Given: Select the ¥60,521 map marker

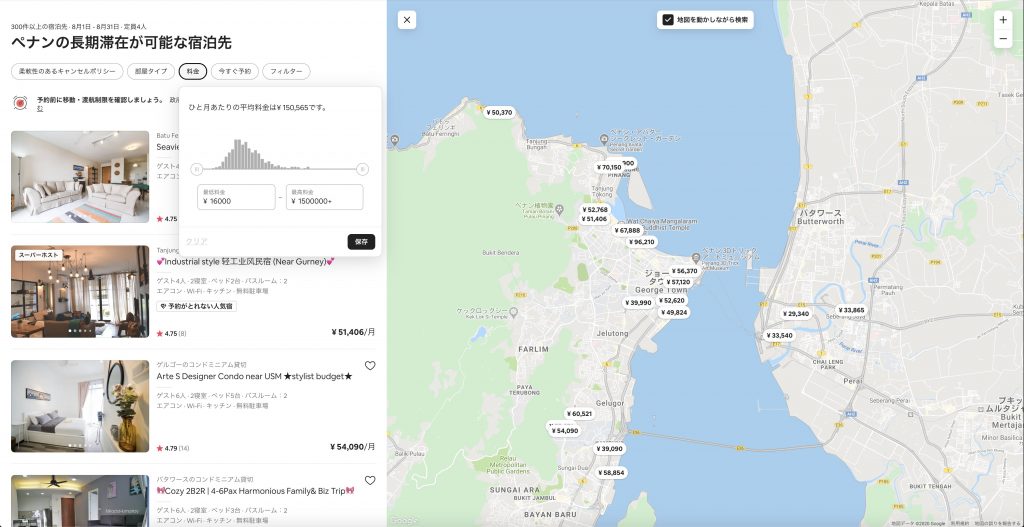Looking at the screenshot, I should point(579,413).
